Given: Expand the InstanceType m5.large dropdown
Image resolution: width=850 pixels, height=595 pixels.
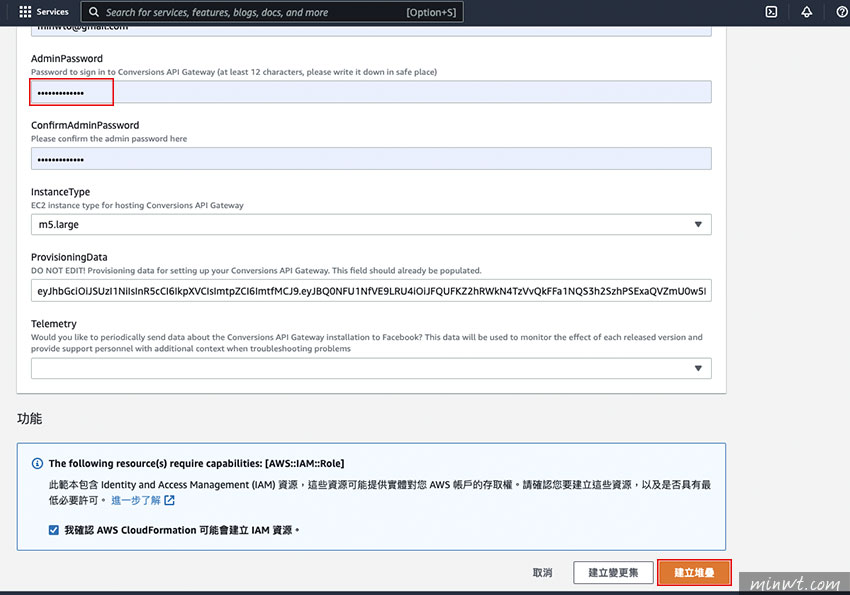Looking at the screenshot, I should pyautogui.click(x=371, y=224).
